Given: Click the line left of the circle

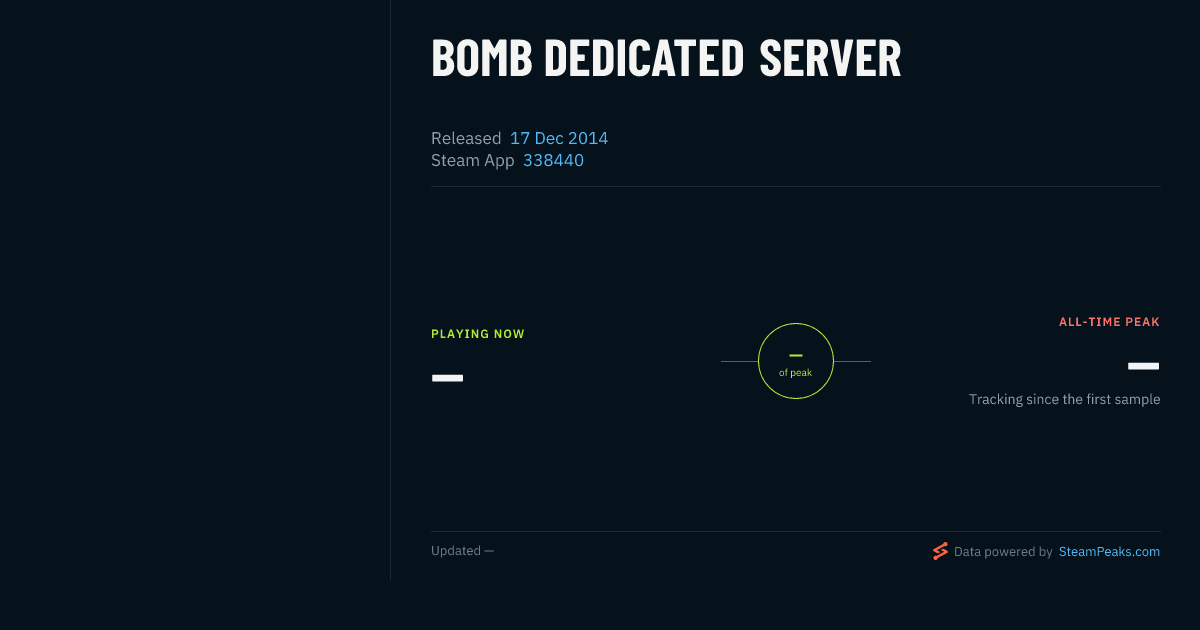Looking at the screenshot, I should coord(739,361).
